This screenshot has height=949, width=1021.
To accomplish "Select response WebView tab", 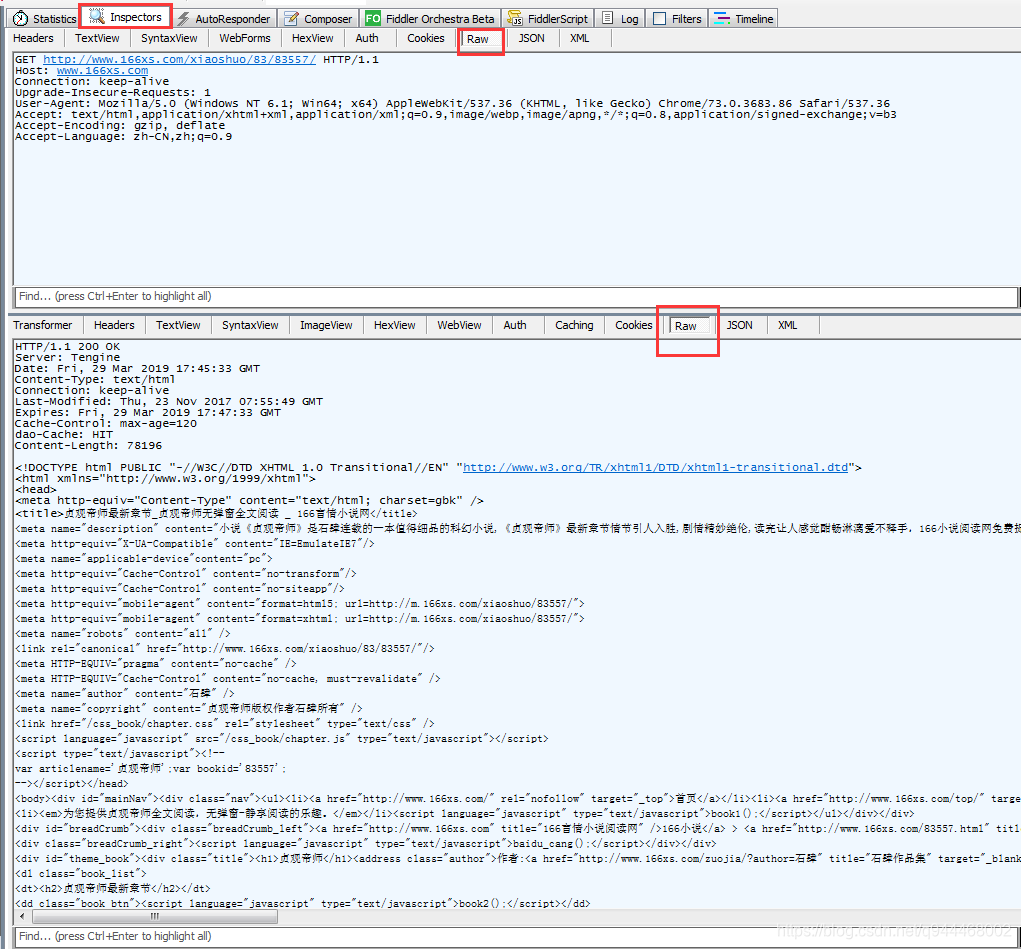I will click(459, 325).
